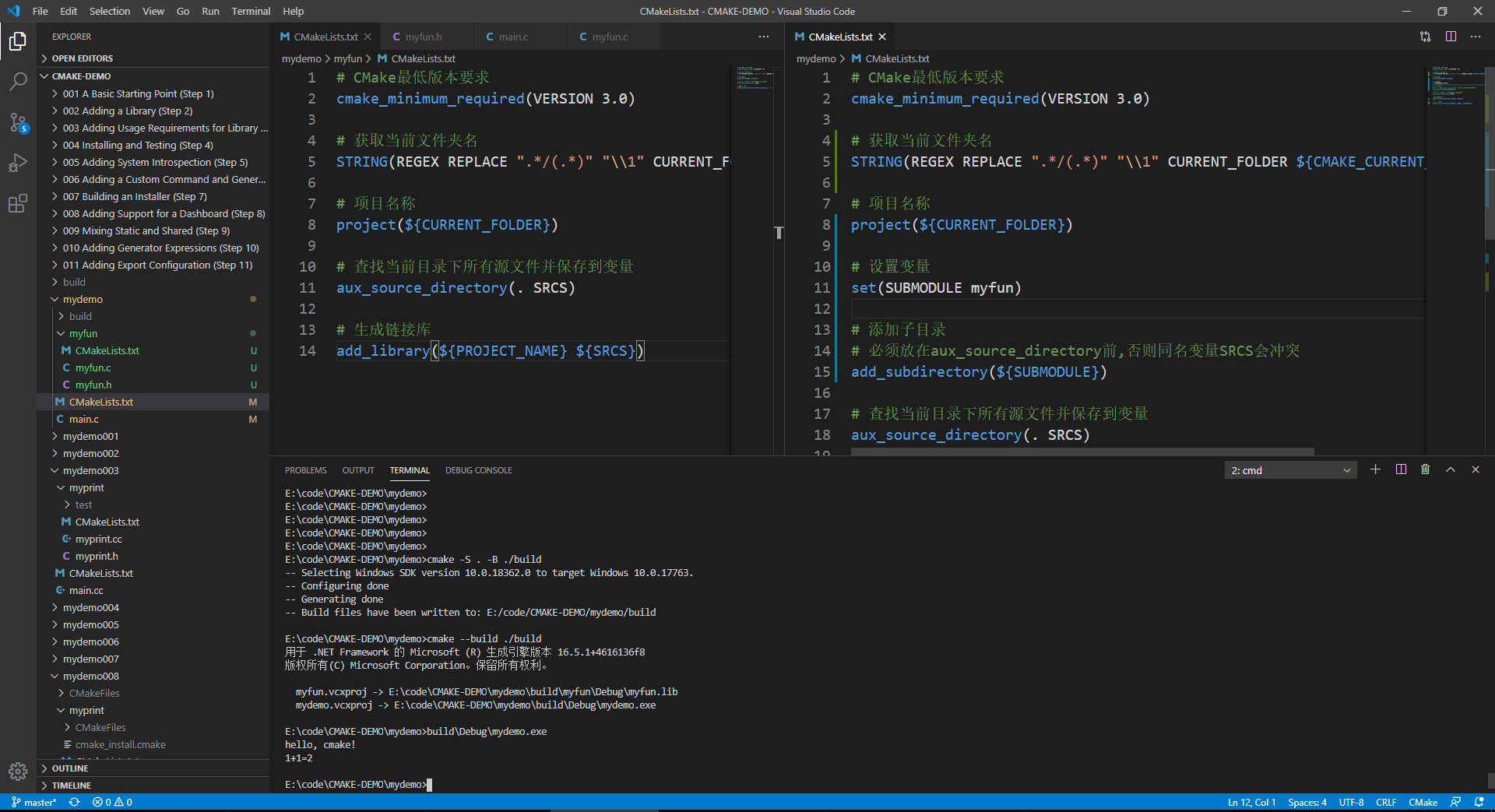The image size is (1495, 812).
Task: Open the Manage settings gear
Action: point(17,772)
